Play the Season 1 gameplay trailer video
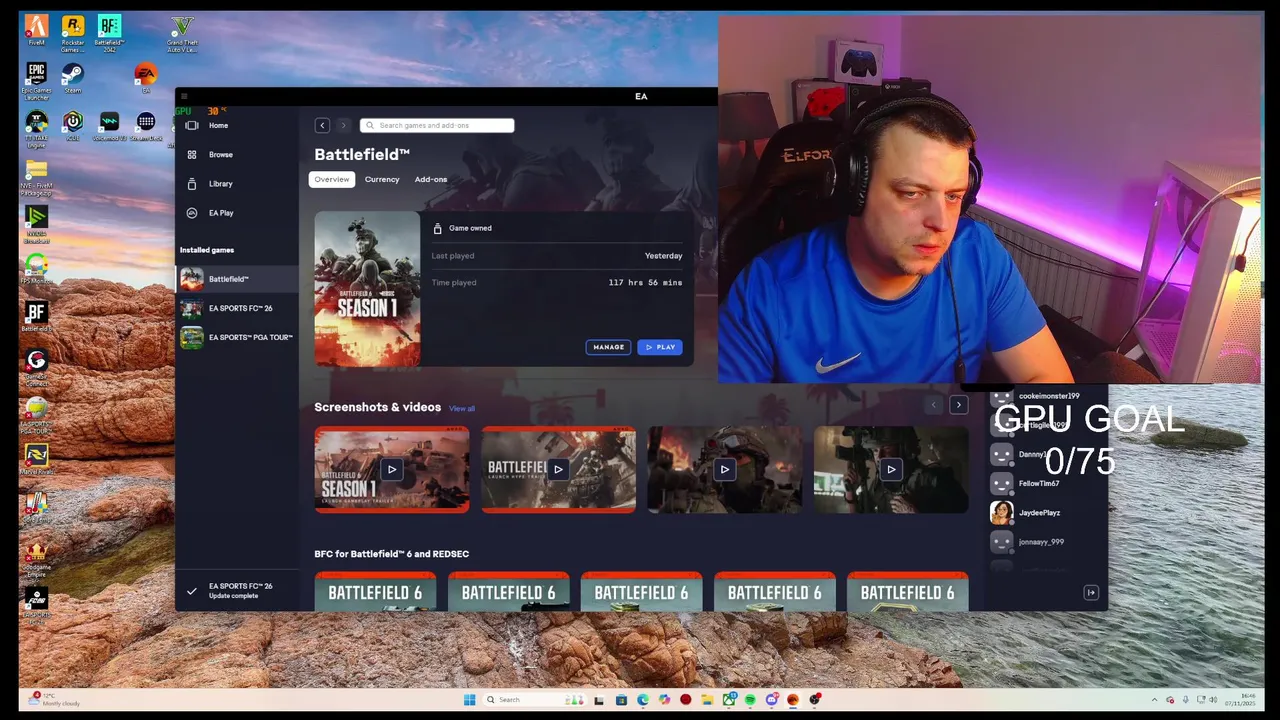The height and width of the screenshot is (720, 1280). point(392,469)
